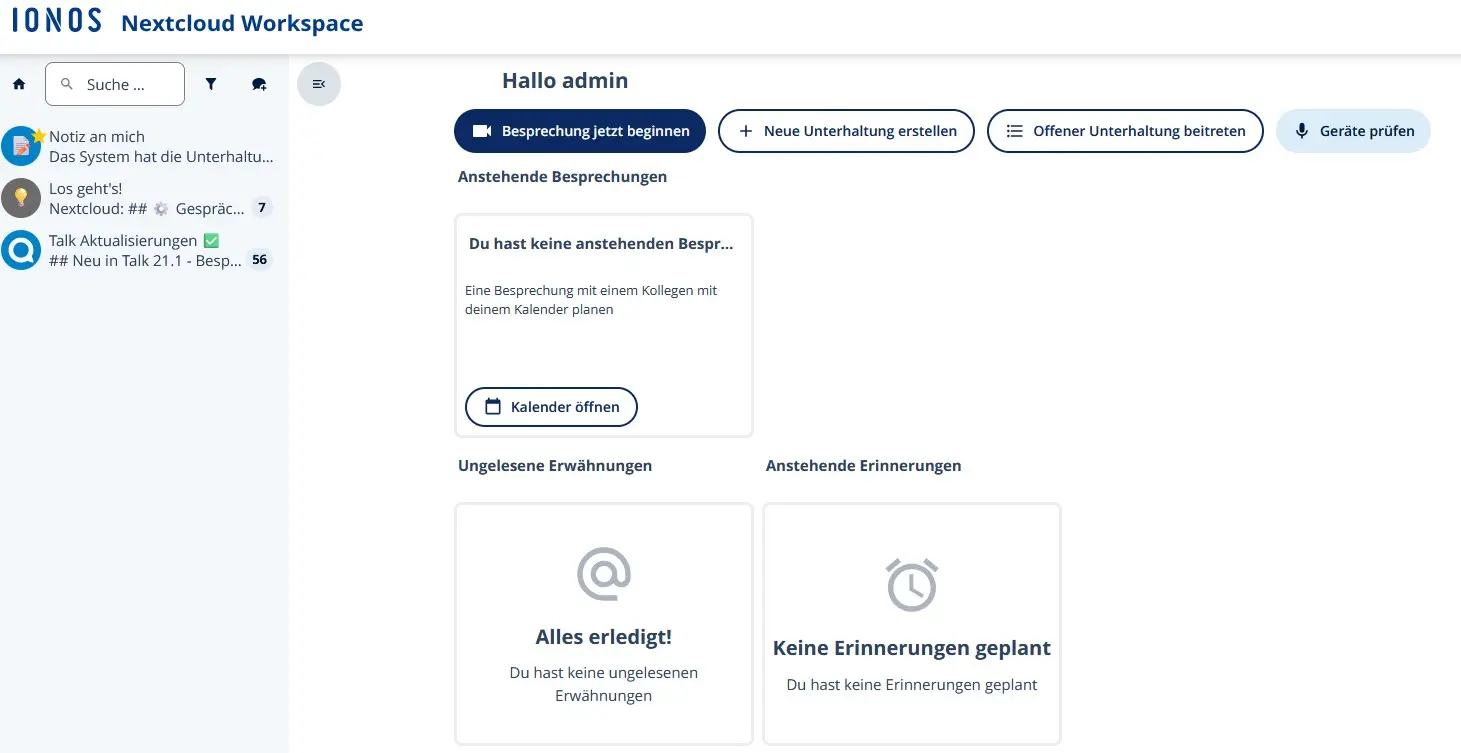Start a meeting with Besprechung jetzt beginnen

coord(580,130)
